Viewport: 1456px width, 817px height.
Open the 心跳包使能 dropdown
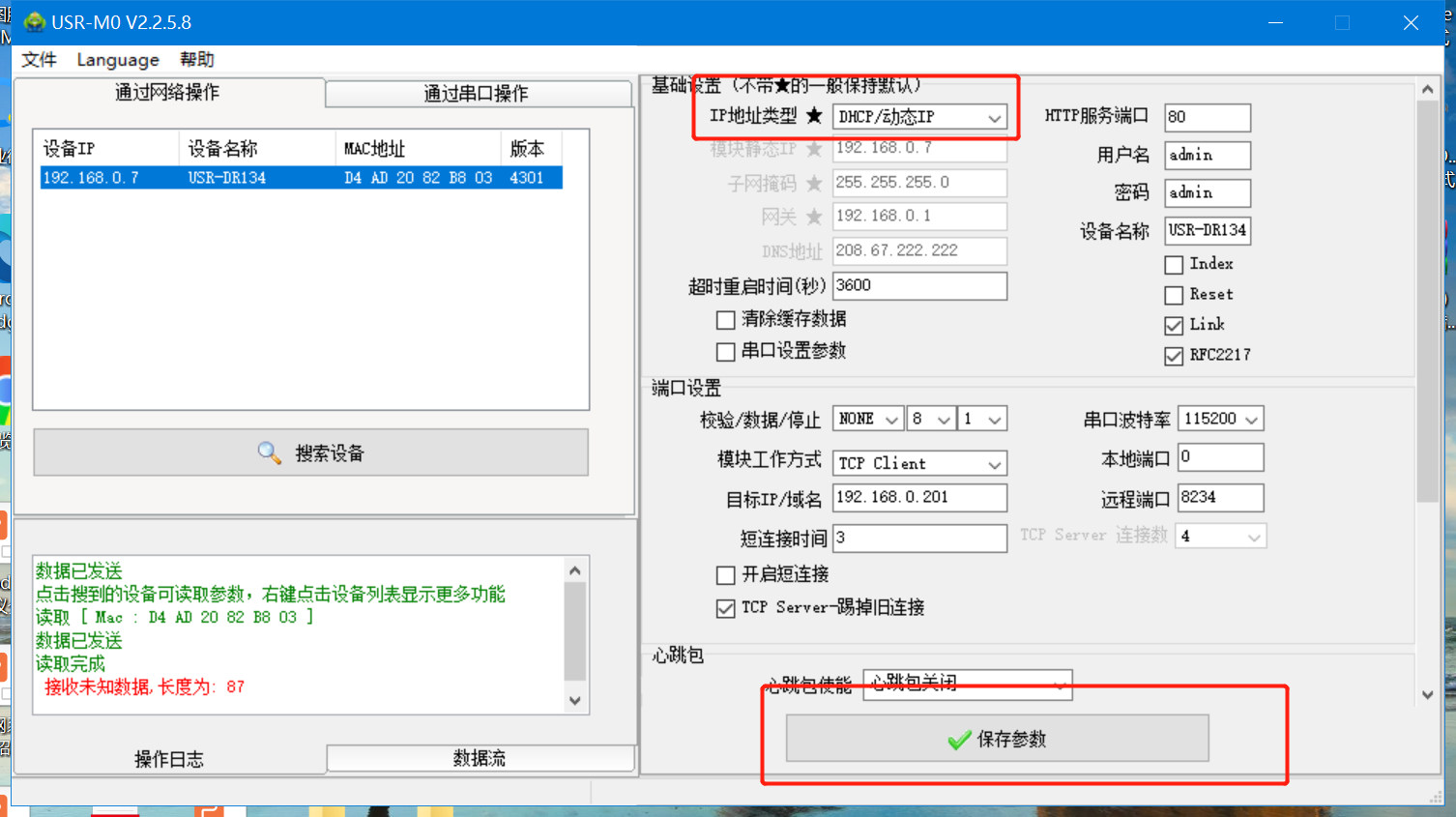tap(967, 685)
